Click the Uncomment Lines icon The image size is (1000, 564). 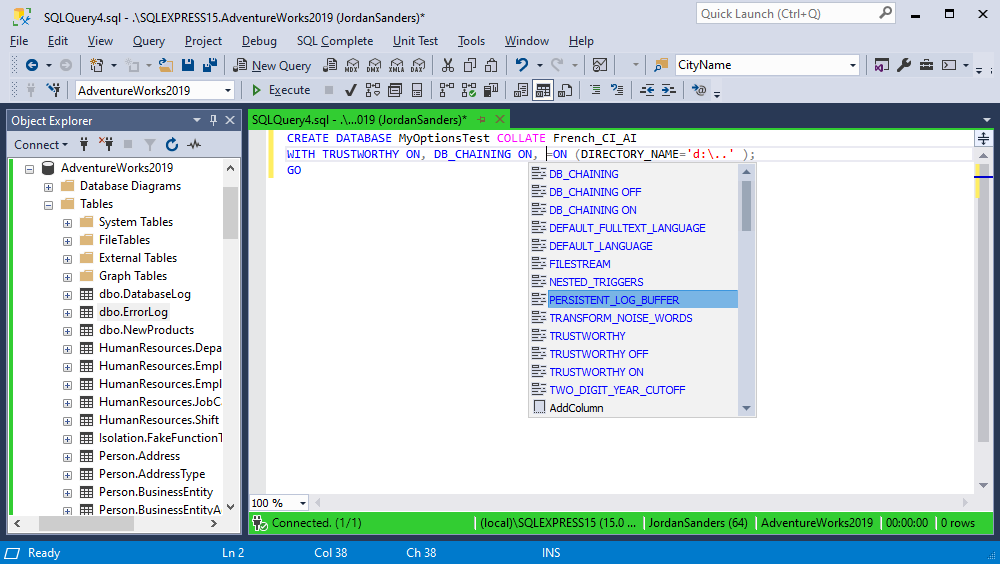click(617, 90)
